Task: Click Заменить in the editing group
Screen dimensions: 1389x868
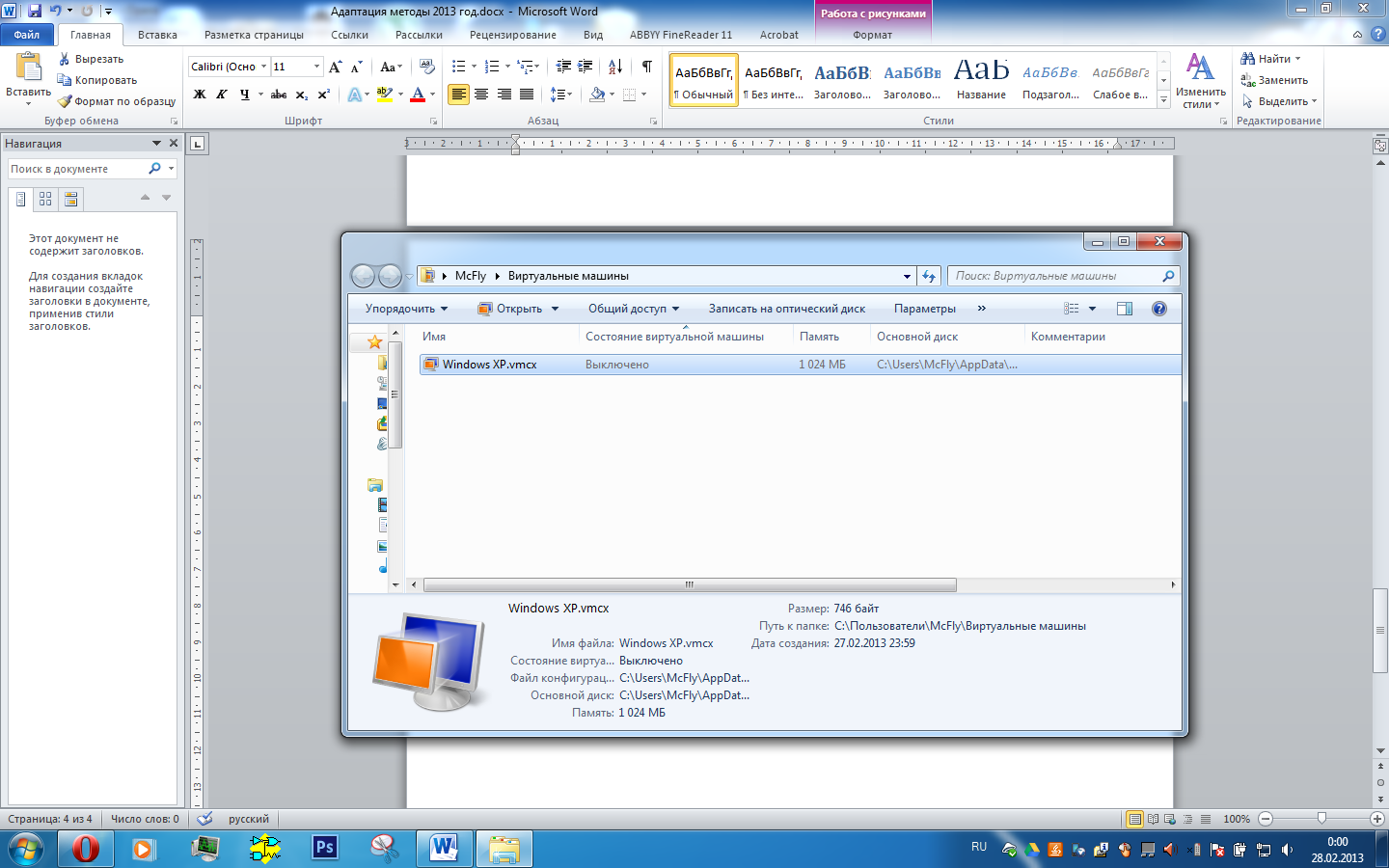Action: [x=1274, y=80]
